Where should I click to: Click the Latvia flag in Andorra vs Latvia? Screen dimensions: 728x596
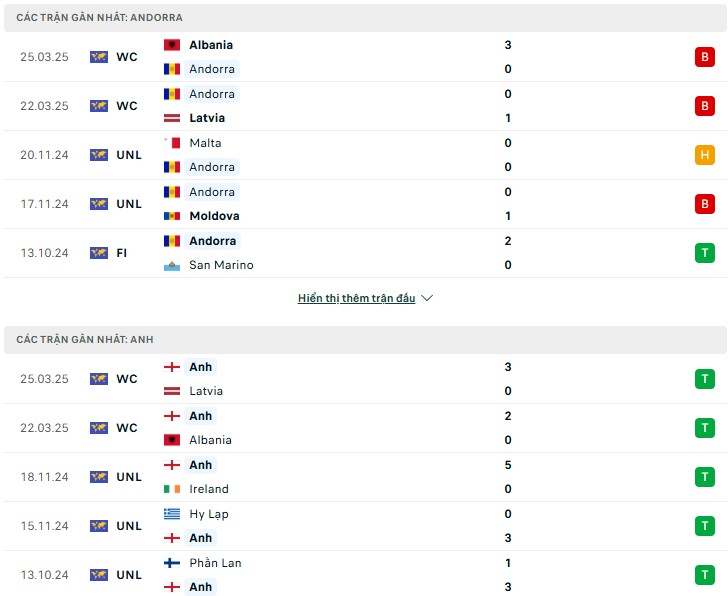(172, 118)
